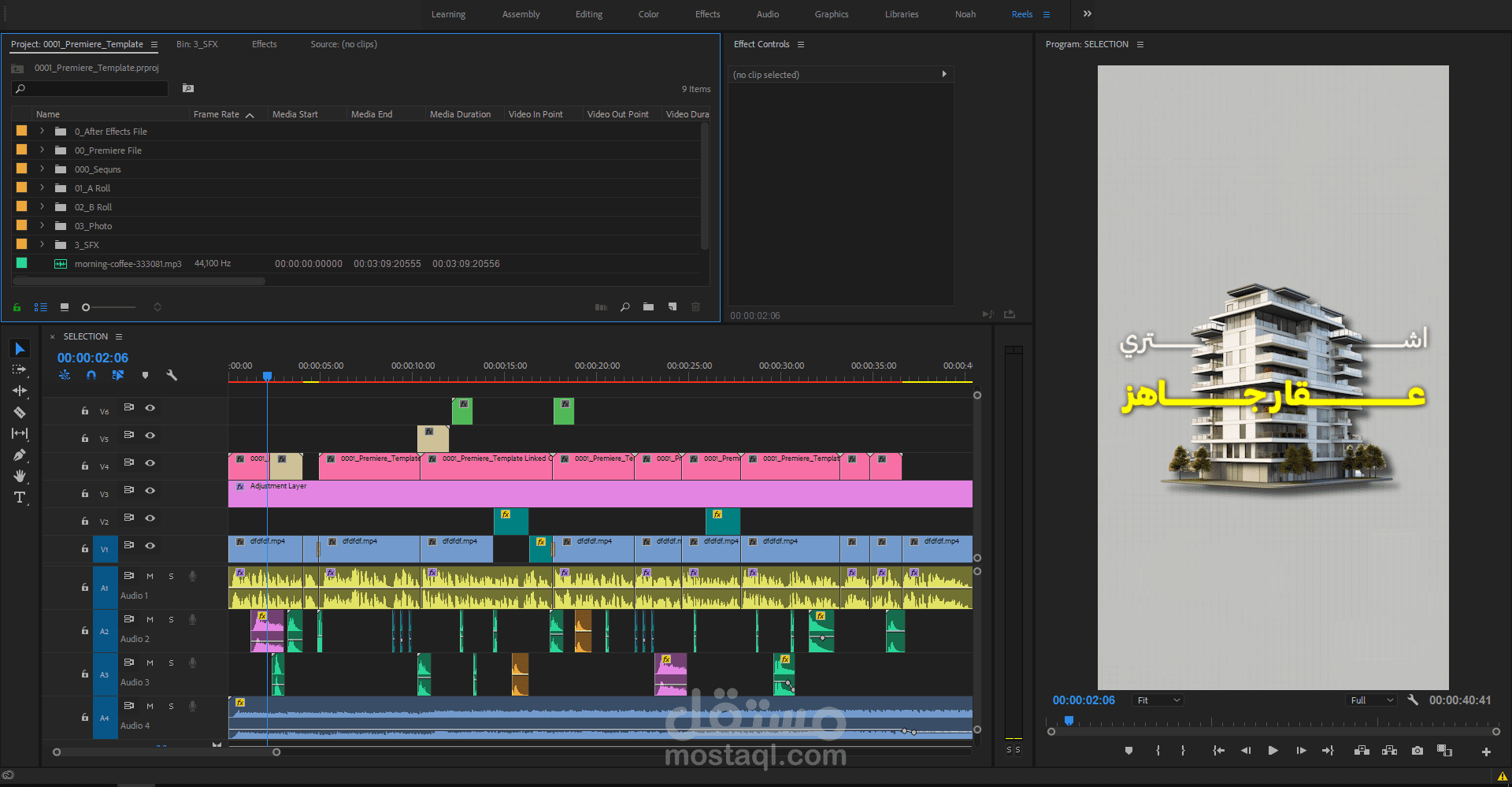The height and width of the screenshot is (787, 1512).
Task: Select the morning-coffee-333081.mp3 file
Action: [128, 264]
